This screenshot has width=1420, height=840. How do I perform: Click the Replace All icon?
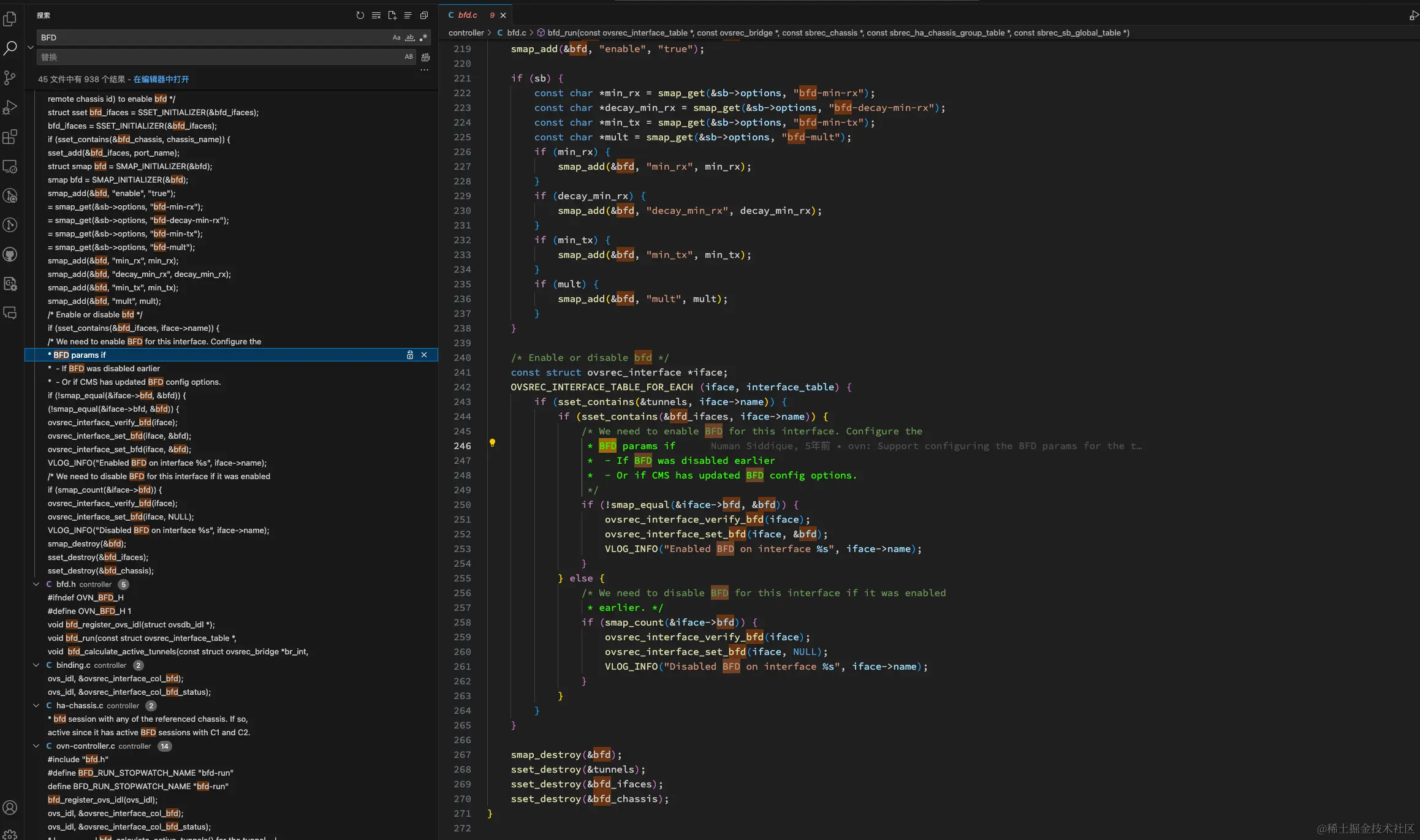pyautogui.click(x=425, y=57)
